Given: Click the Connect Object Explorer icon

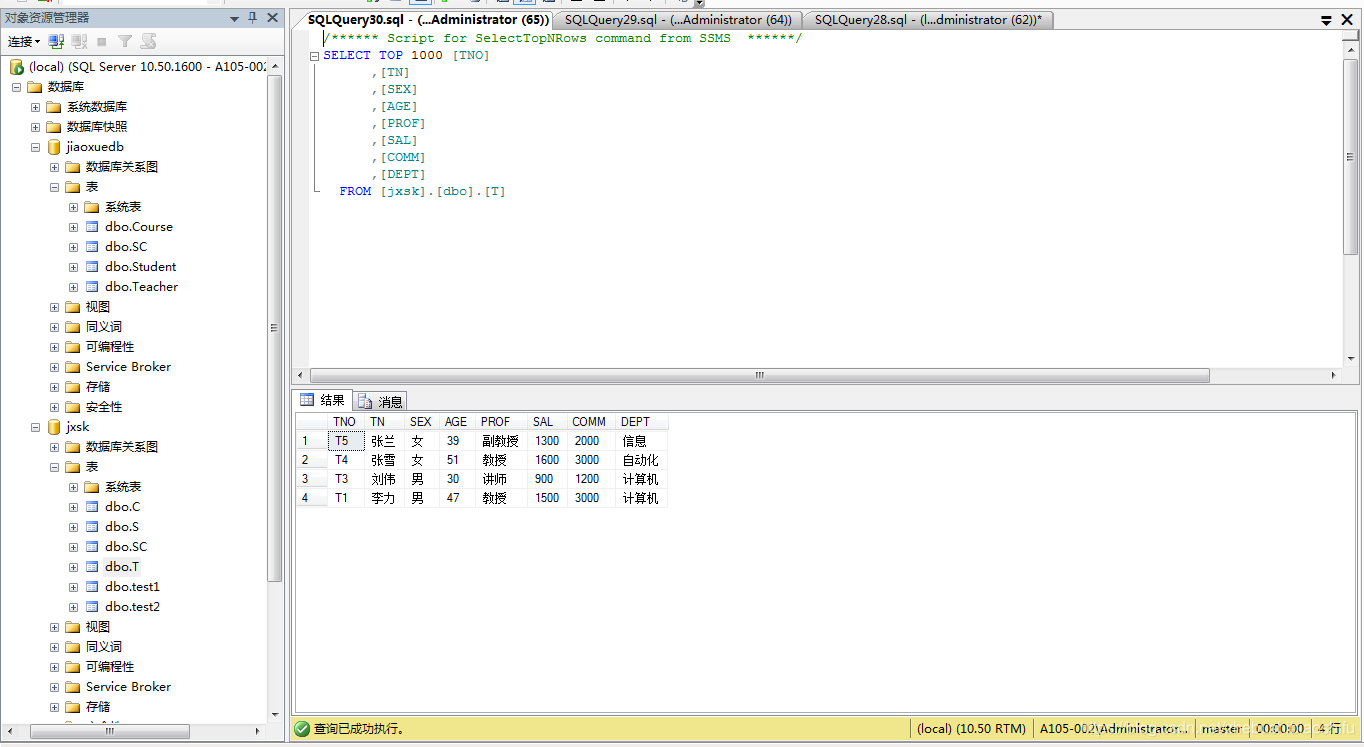Looking at the screenshot, I should tap(56, 42).
